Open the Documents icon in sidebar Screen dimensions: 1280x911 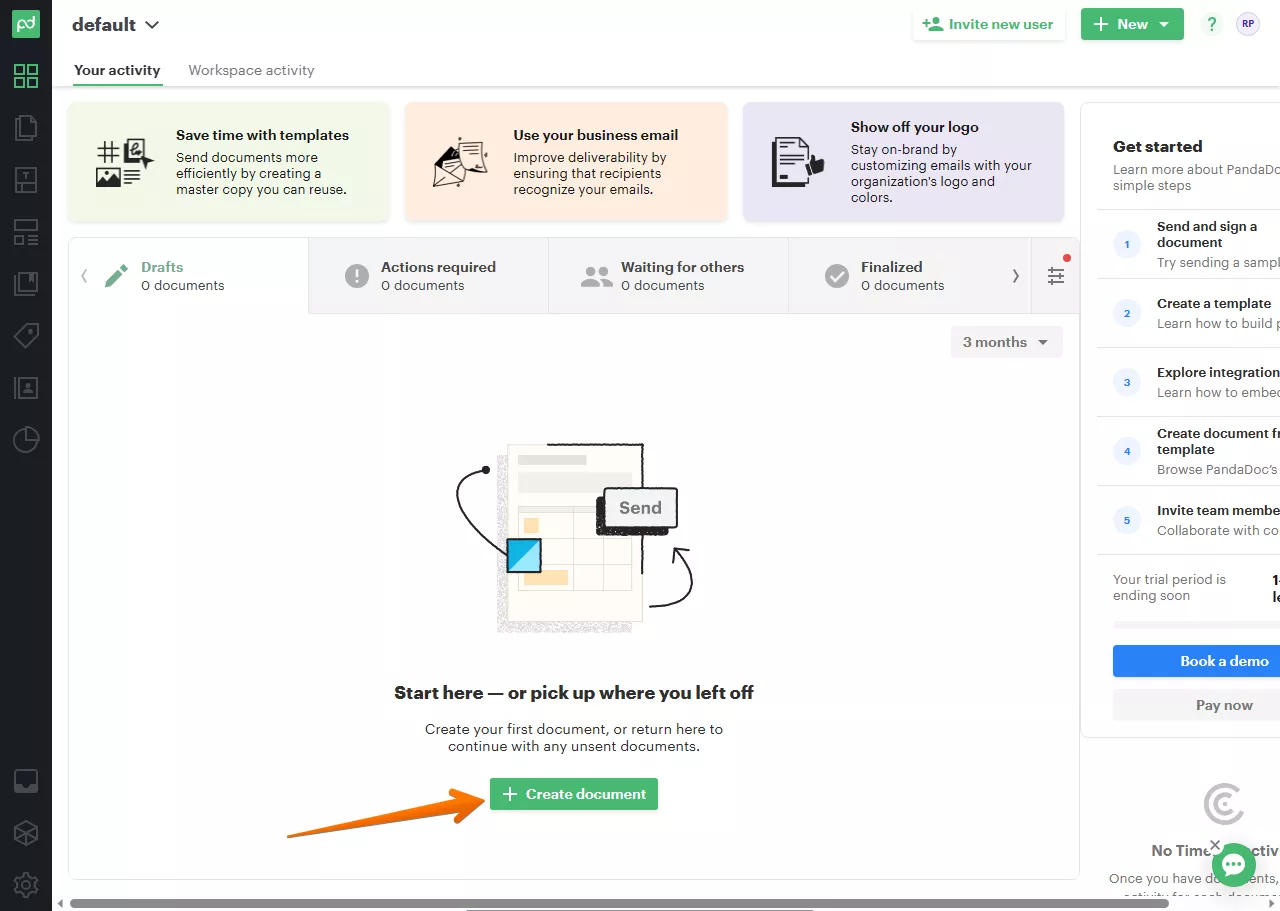(x=26, y=128)
